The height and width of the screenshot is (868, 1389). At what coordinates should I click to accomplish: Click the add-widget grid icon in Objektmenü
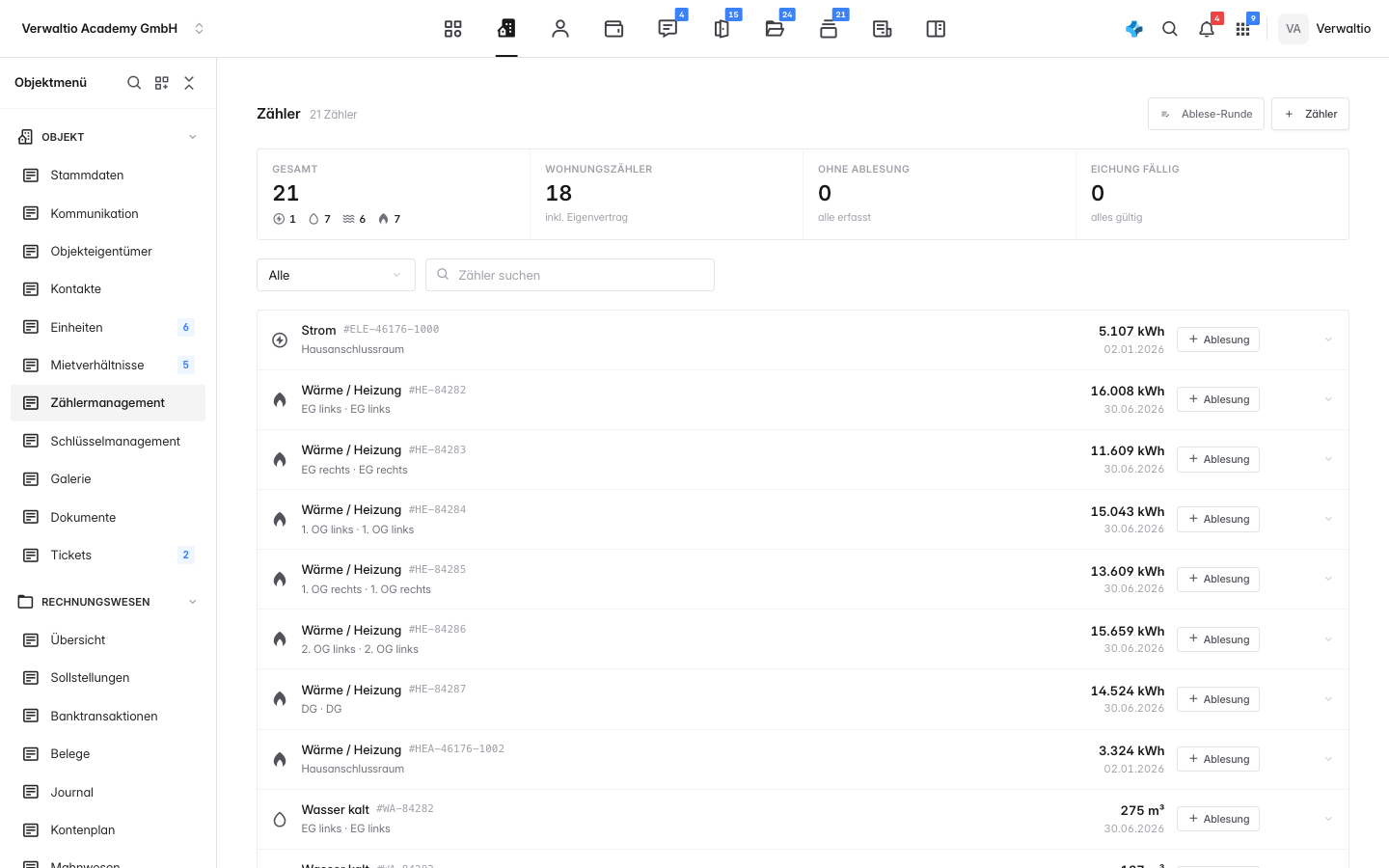(x=162, y=83)
